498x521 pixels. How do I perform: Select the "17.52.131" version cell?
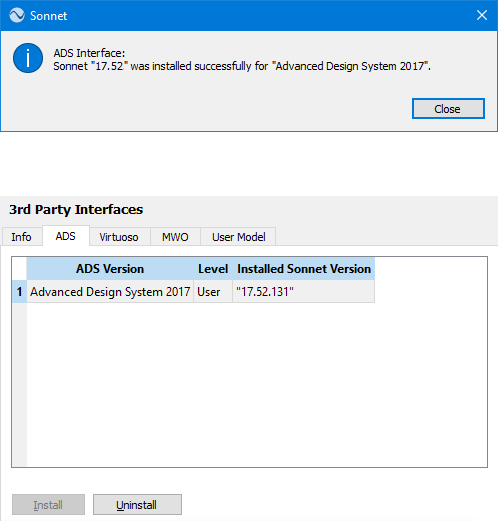pos(304,292)
